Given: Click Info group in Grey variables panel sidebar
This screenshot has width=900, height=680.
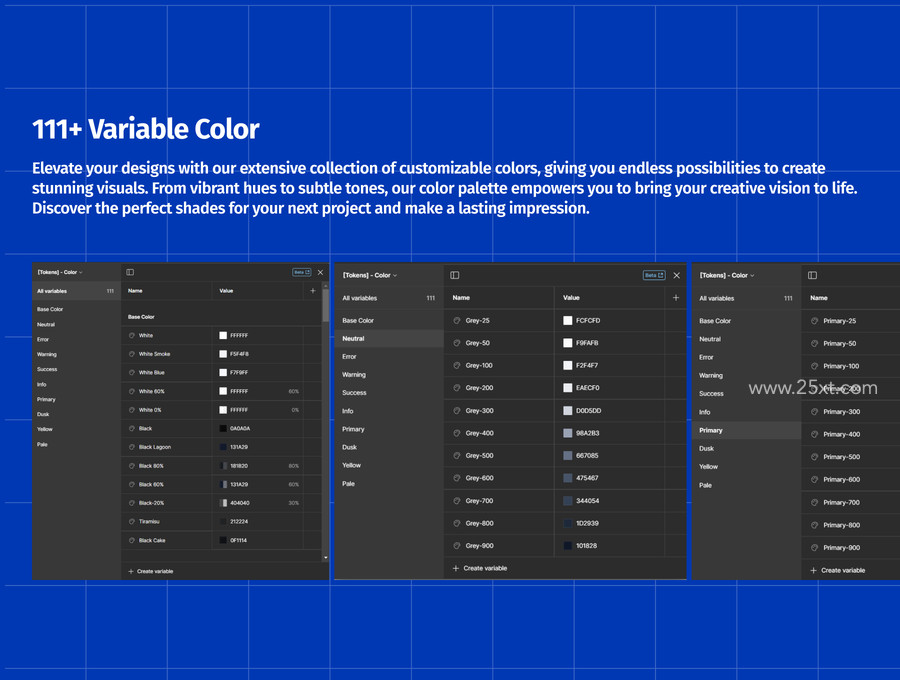Looking at the screenshot, I should point(348,411).
